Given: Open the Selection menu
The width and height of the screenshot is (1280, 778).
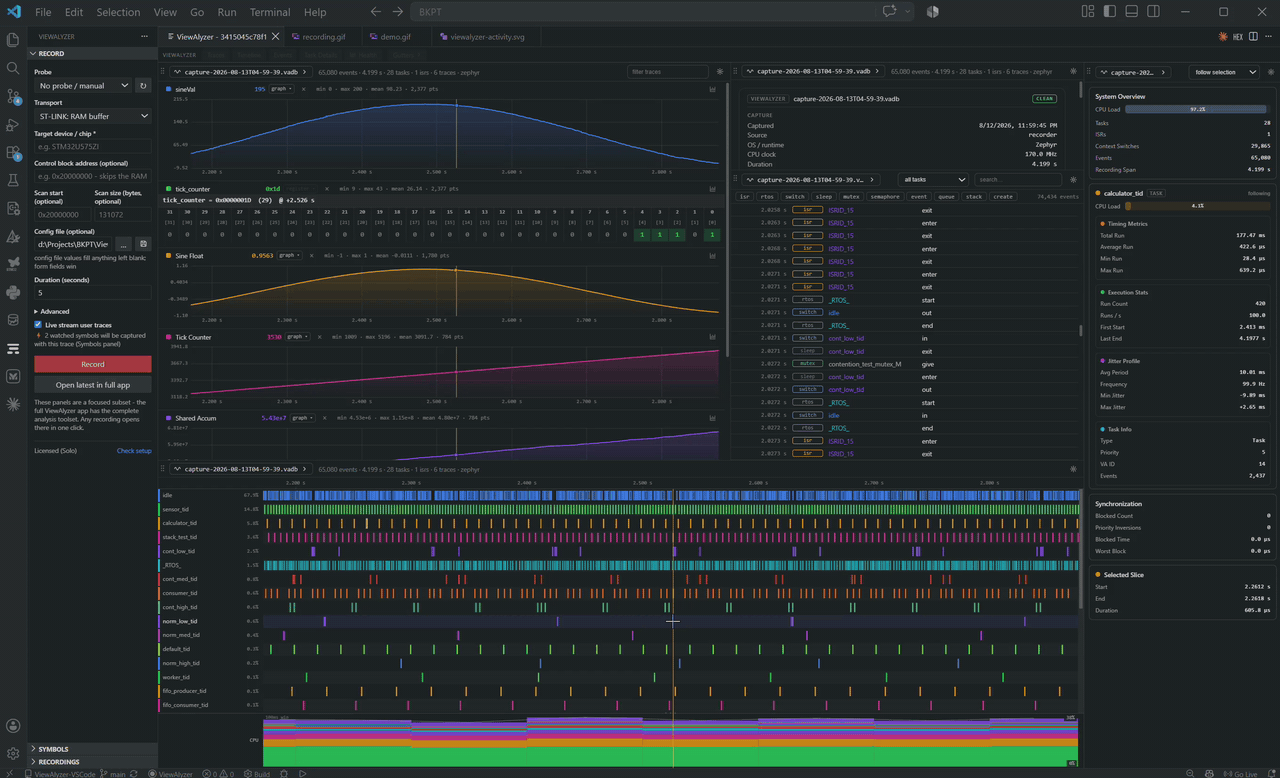Looking at the screenshot, I should point(118,12).
